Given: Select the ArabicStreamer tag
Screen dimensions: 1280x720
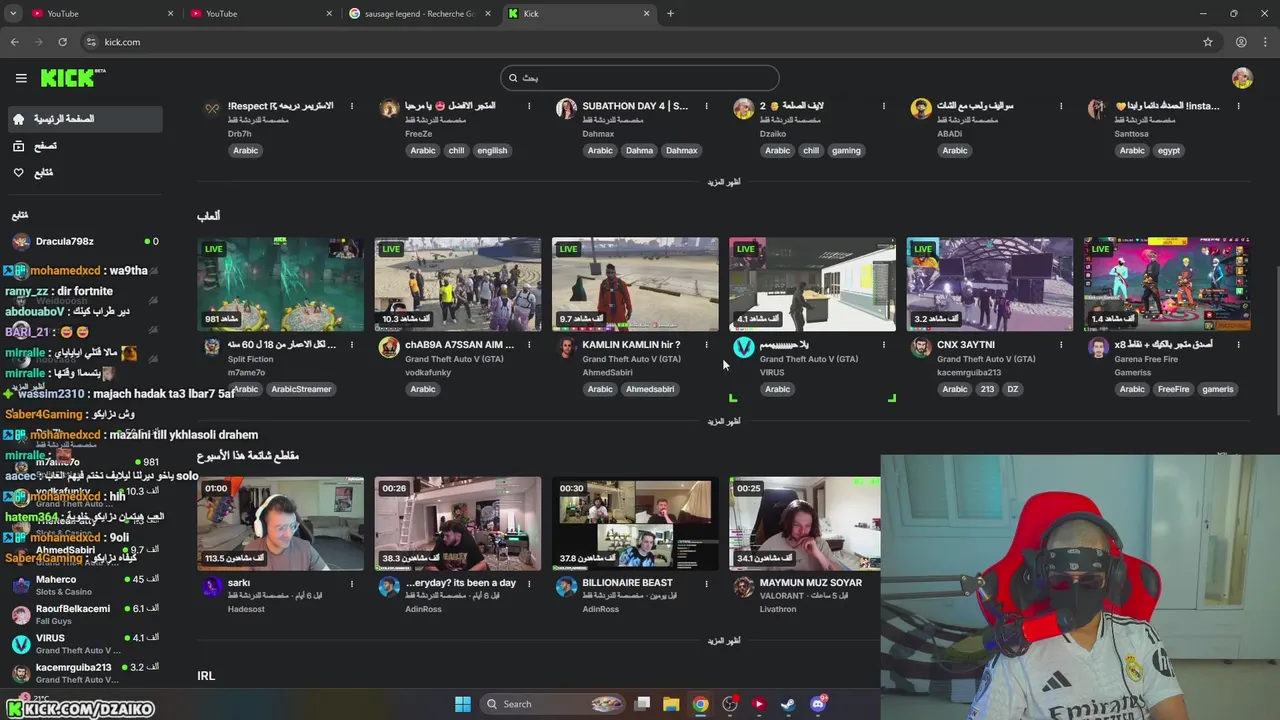Looking at the screenshot, I should [x=301, y=389].
